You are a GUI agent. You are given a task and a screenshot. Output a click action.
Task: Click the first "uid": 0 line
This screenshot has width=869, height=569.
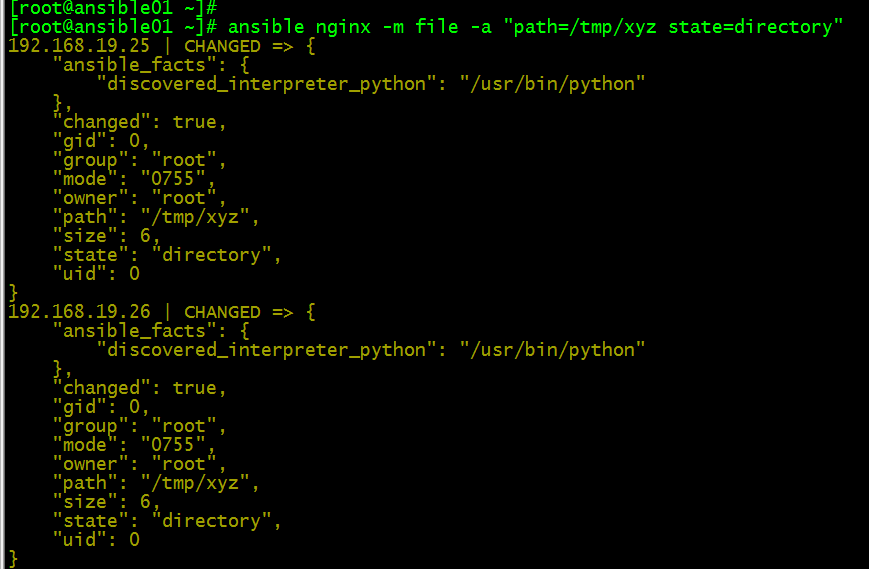96,273
